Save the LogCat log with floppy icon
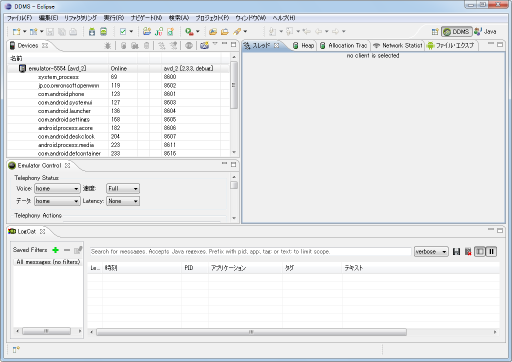Screen dimensions: 512x362 [x=456, y=252]
